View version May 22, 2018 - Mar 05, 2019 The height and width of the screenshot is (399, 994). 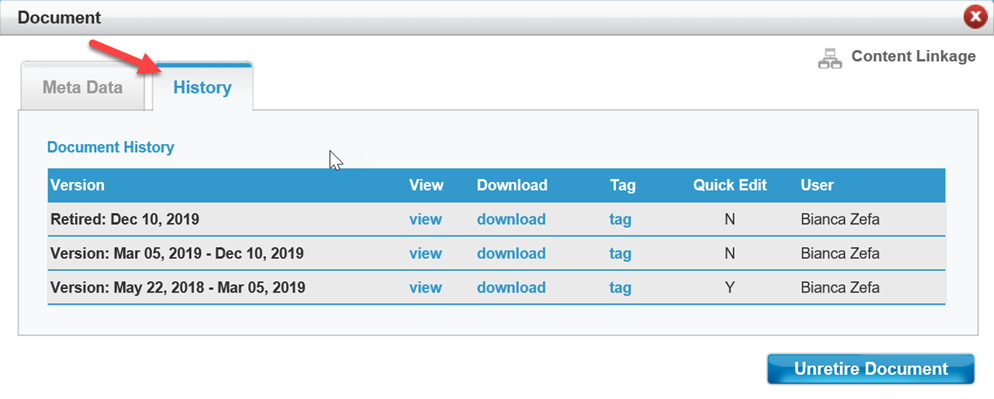[425, 288]
